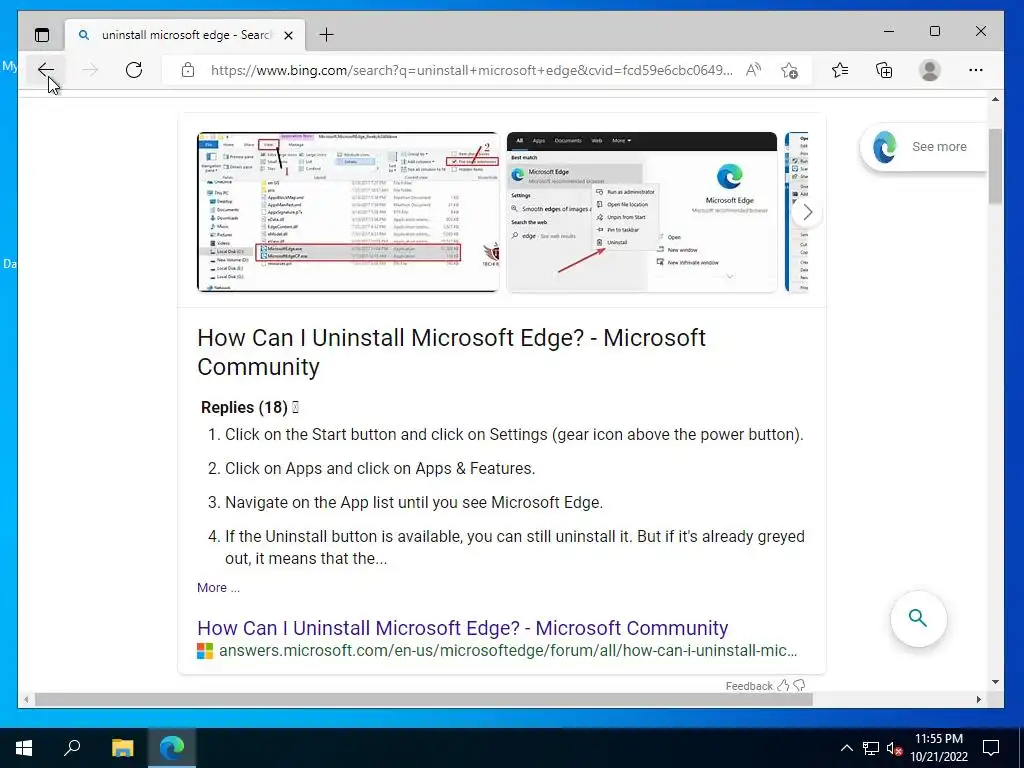1024x768 pixels.
Task: Open the Collections icon
Action: tap(884, 70)
